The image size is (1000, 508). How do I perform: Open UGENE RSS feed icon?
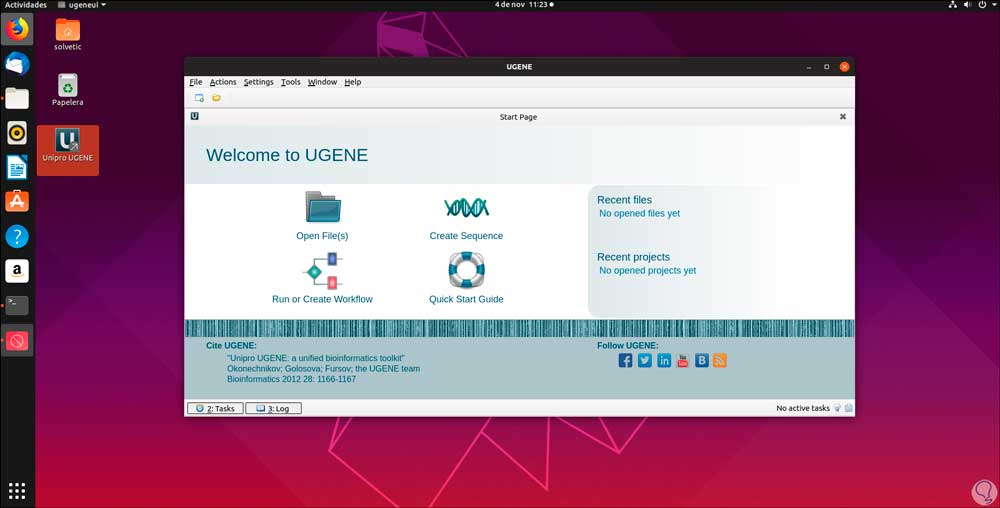720,360
